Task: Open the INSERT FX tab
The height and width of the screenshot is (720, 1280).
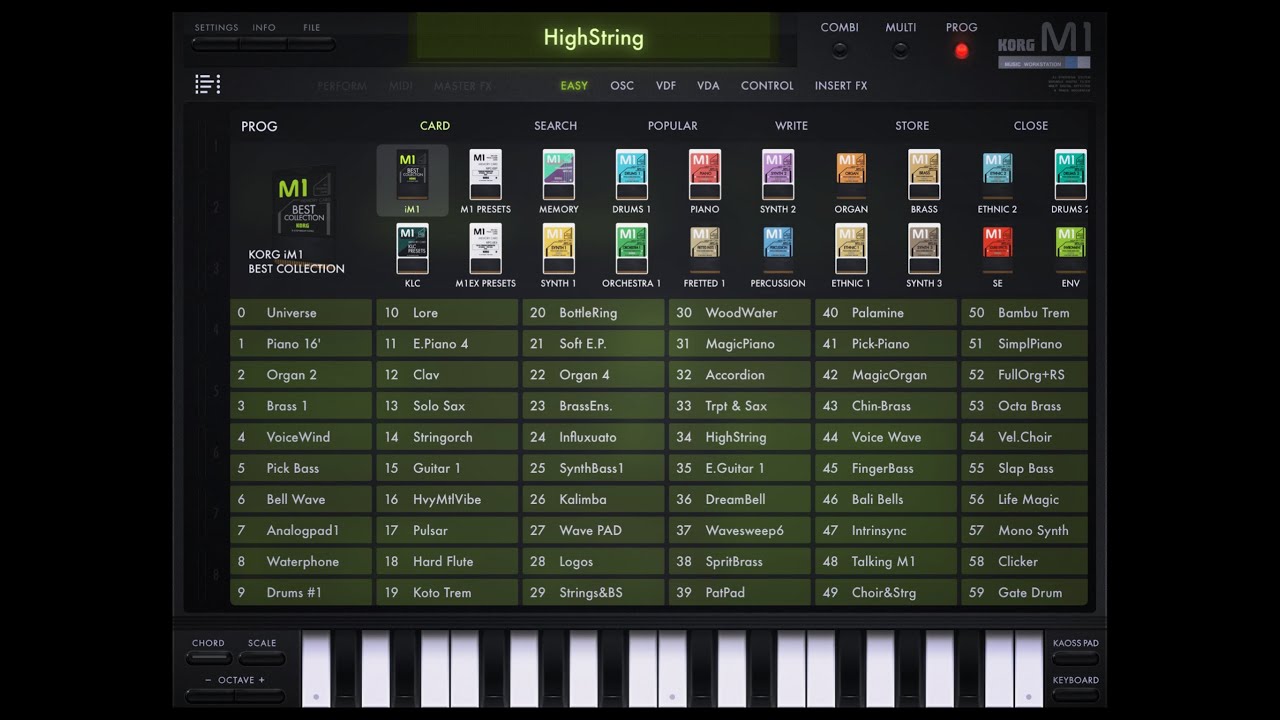Action: (841, 86)
